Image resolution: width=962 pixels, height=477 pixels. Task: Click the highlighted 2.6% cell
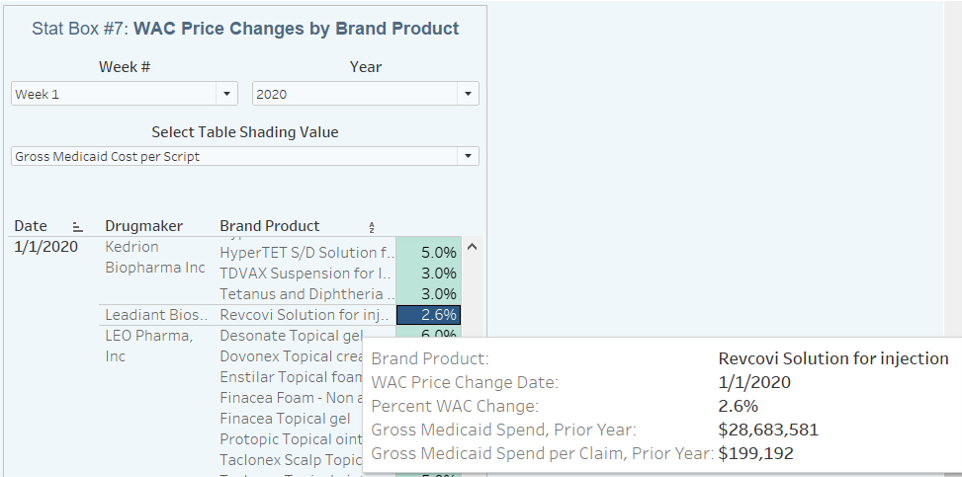tap(428, 315)
